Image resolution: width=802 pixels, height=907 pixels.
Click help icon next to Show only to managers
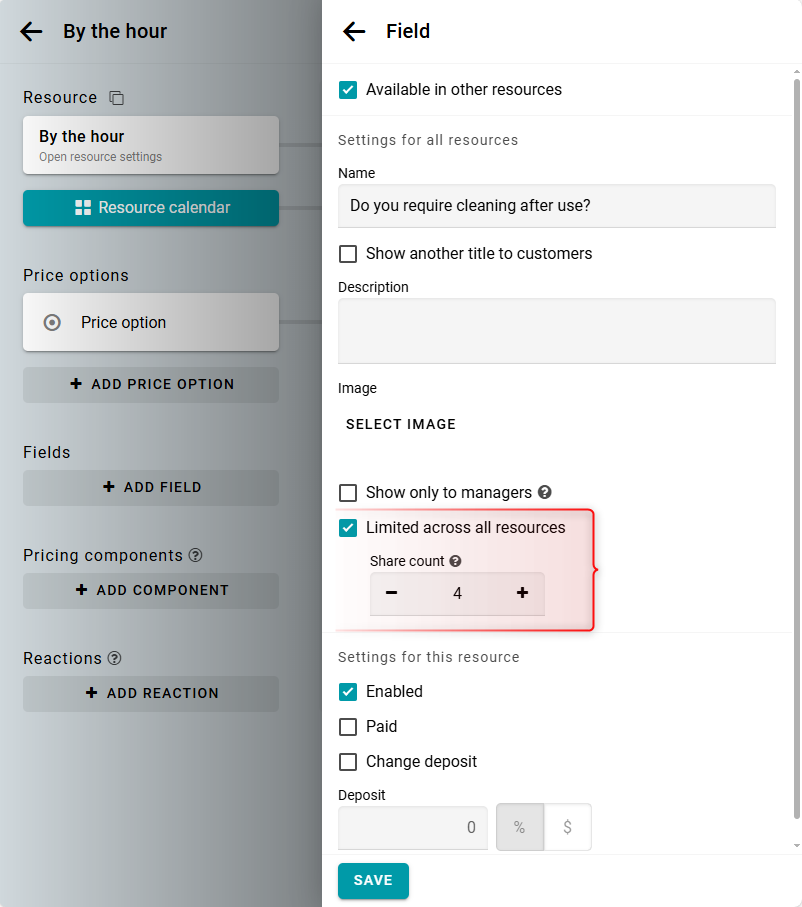coord(545,492)
